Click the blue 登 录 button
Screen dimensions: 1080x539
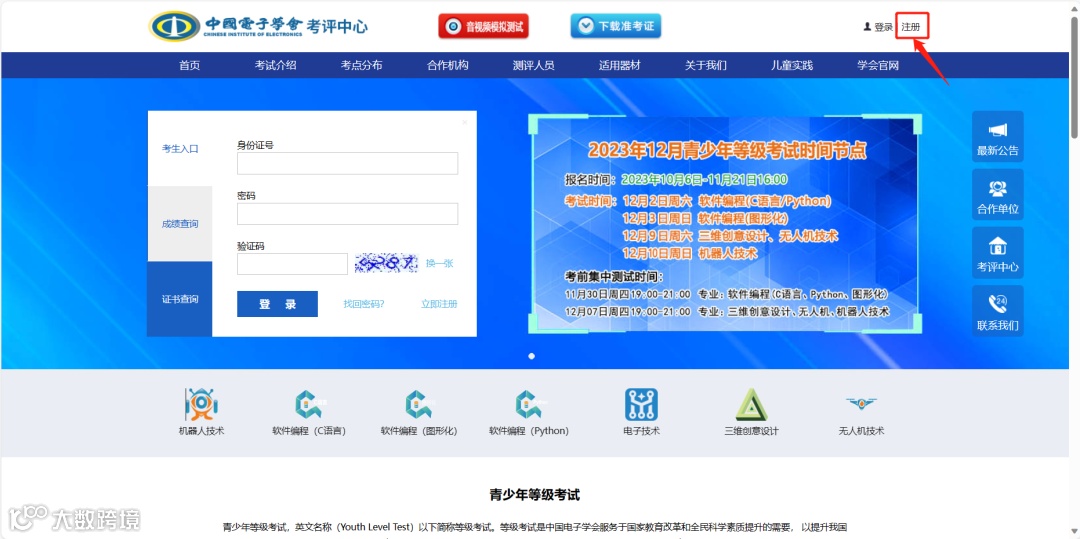coord(278,304)
